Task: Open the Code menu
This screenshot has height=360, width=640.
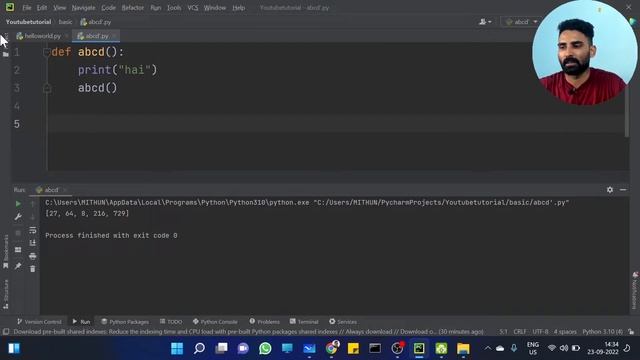Action: (x=108, y=8)
